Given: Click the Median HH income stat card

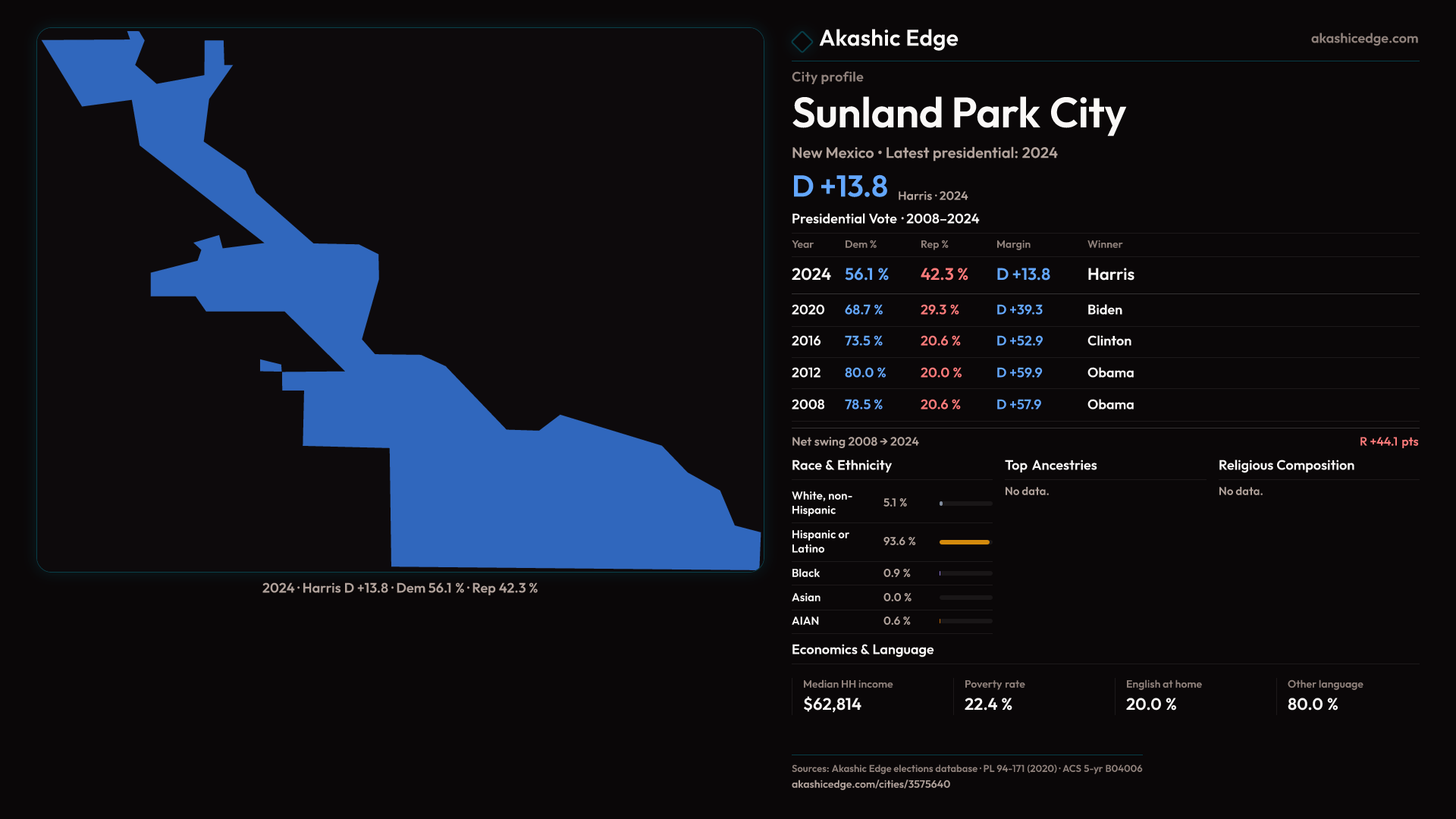Looking at the screenshot, I should [x=871, y=695].
